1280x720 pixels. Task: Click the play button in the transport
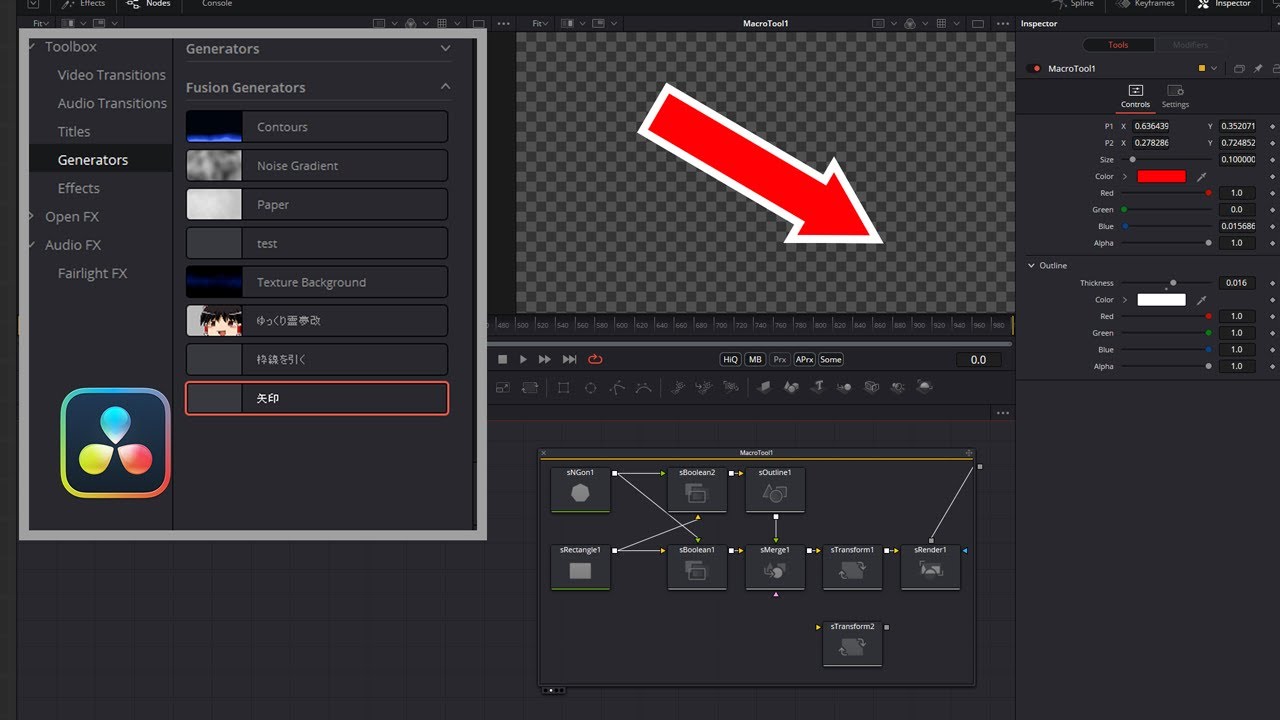click(523, 359)
